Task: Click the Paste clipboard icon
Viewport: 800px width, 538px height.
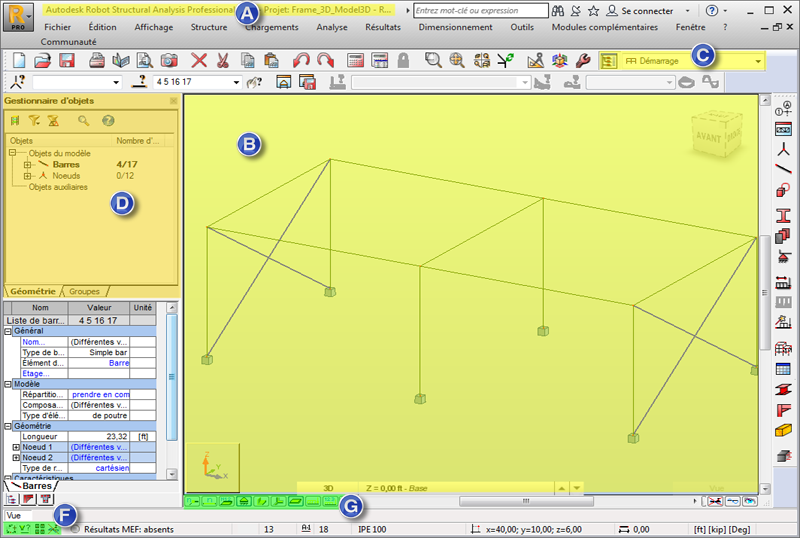Action: click(271, 61)
